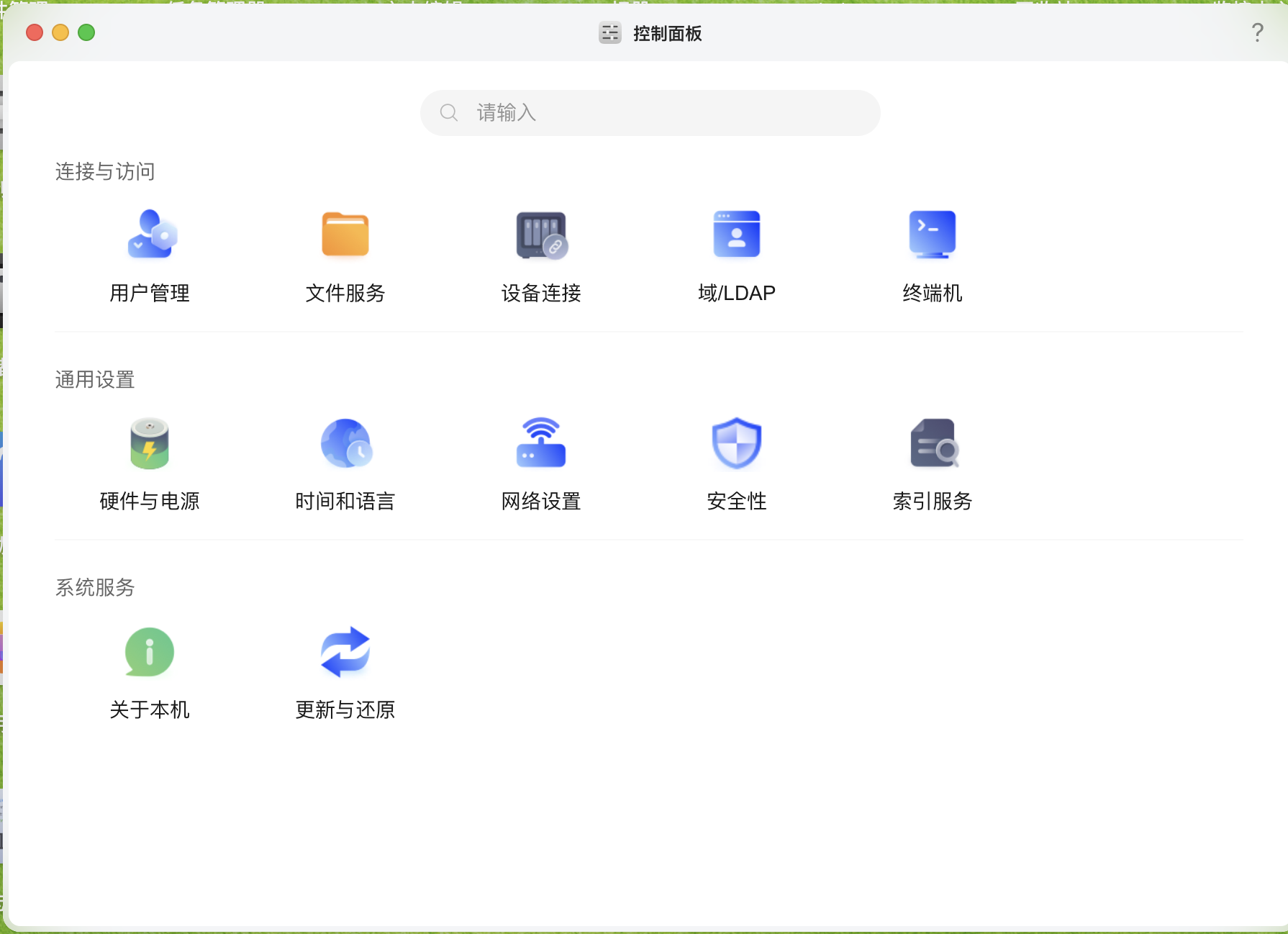Screen dimensions: 1288x934
Task: Click the 通用设置 section heading
Action: [95, 379]
